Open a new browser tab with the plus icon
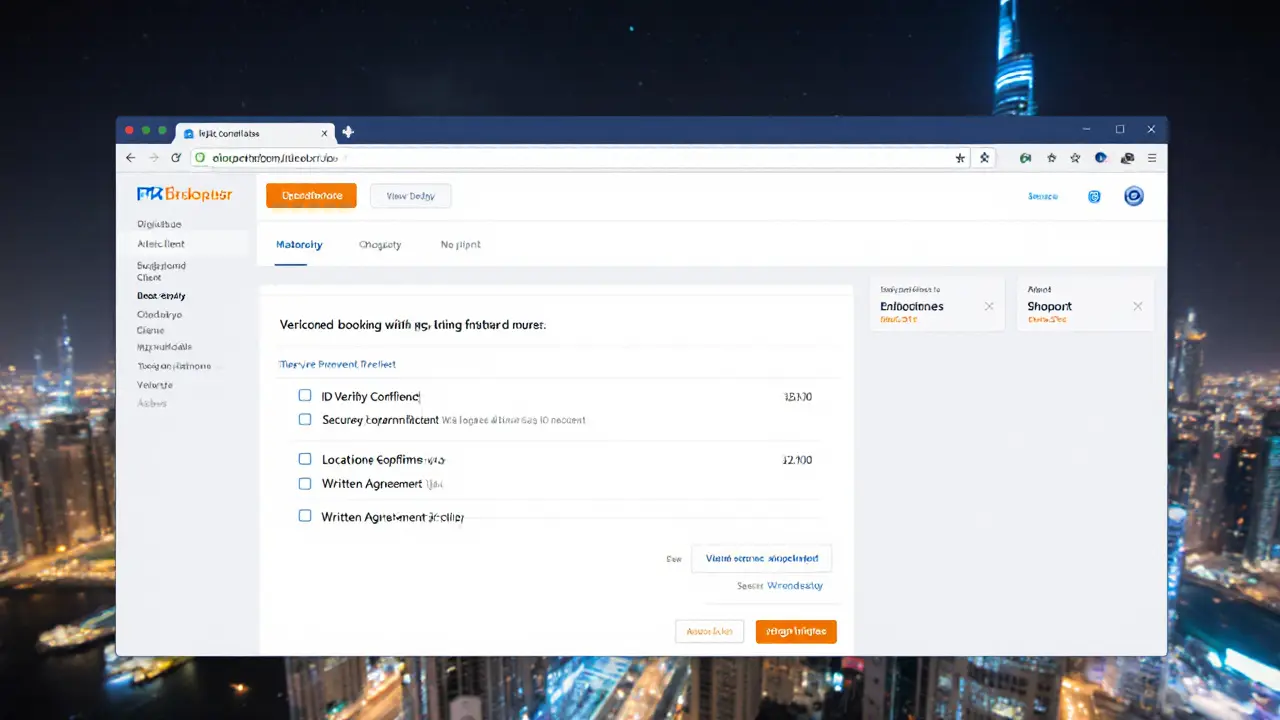This screenshot has width=1280, height=720. click(x=348, y=132)
